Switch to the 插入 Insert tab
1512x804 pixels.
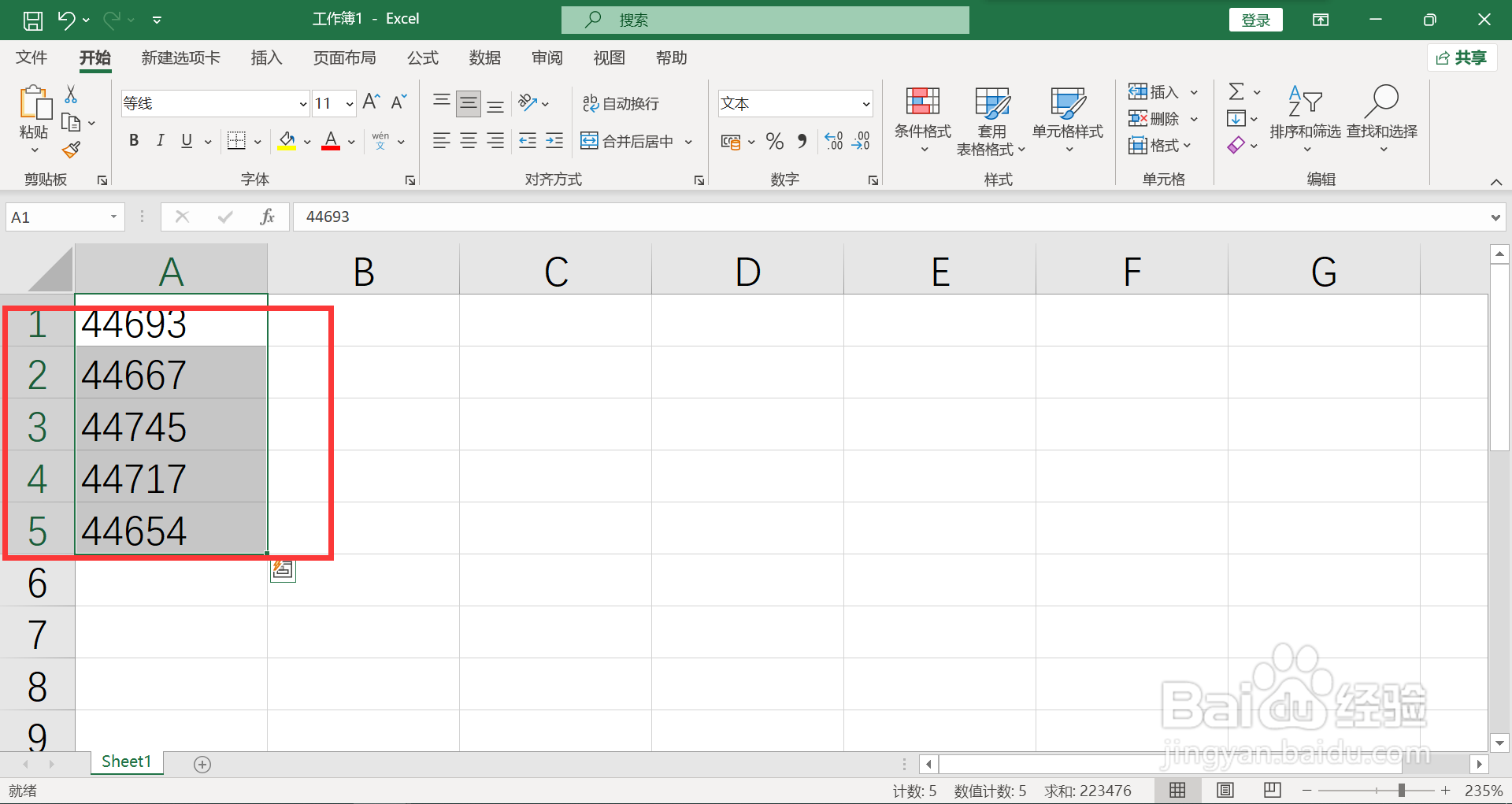pyautogui.click(x=266, y=57)
